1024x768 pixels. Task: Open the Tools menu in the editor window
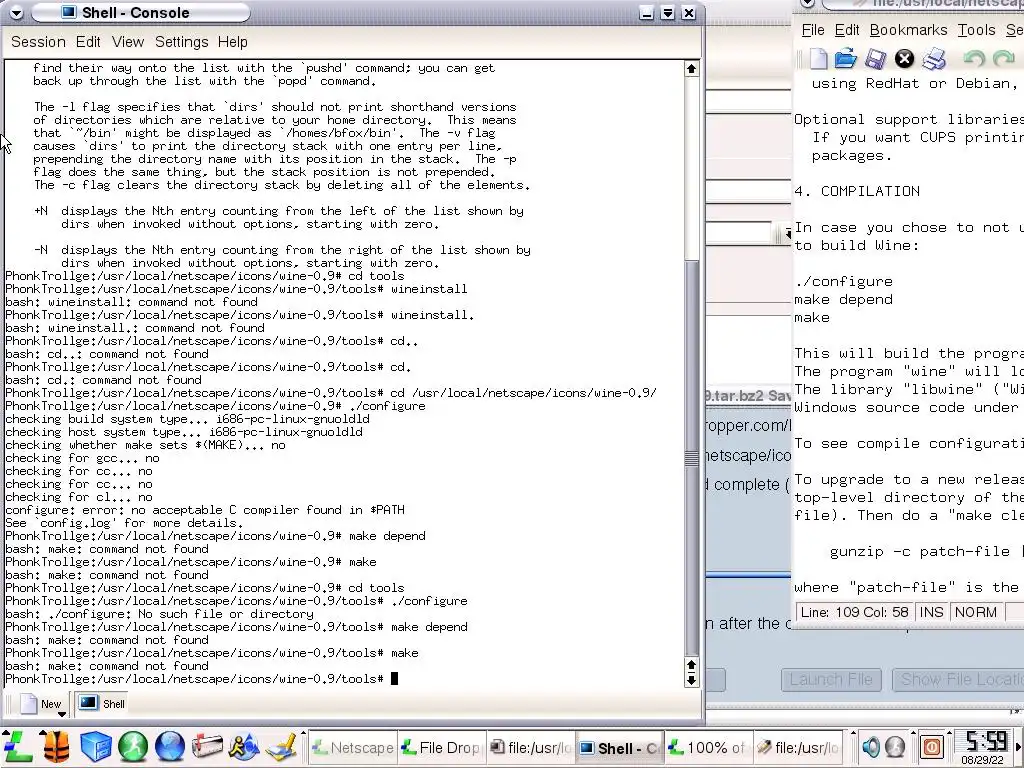click(976, 30)
